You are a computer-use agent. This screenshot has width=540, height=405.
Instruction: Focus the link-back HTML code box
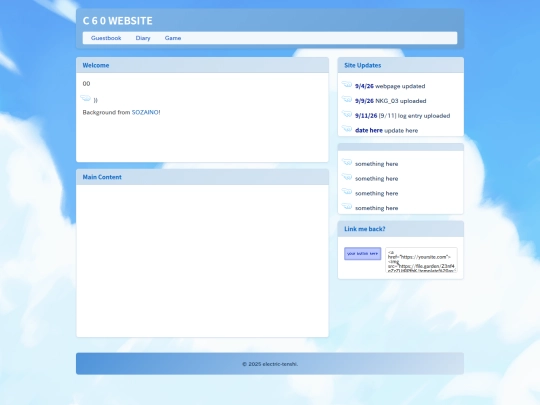[x=422, y=260]
